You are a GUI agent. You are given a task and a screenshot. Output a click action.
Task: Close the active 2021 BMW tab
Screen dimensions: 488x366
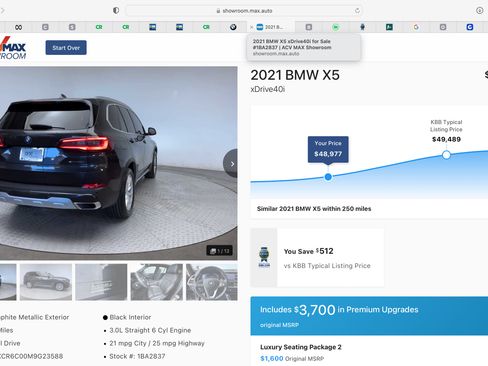[x=252, y=27]
